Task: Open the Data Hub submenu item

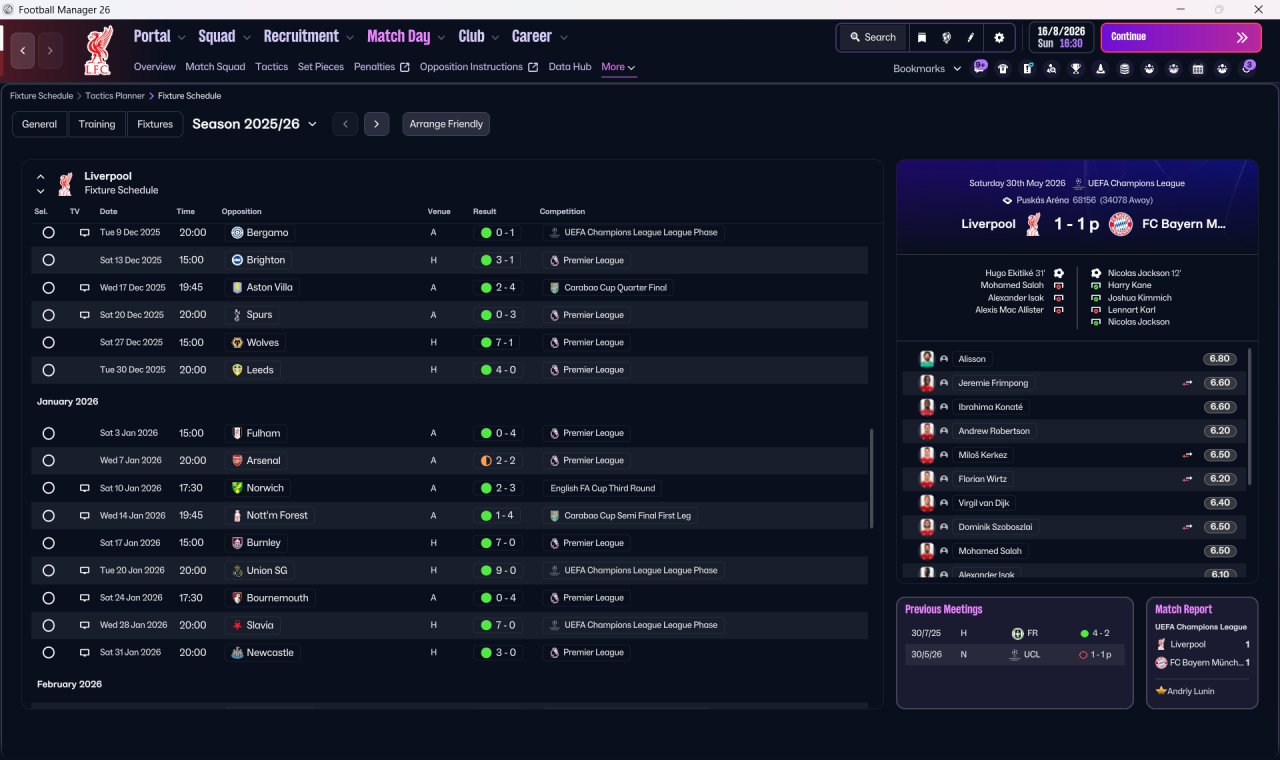Action: pos(570,67)
